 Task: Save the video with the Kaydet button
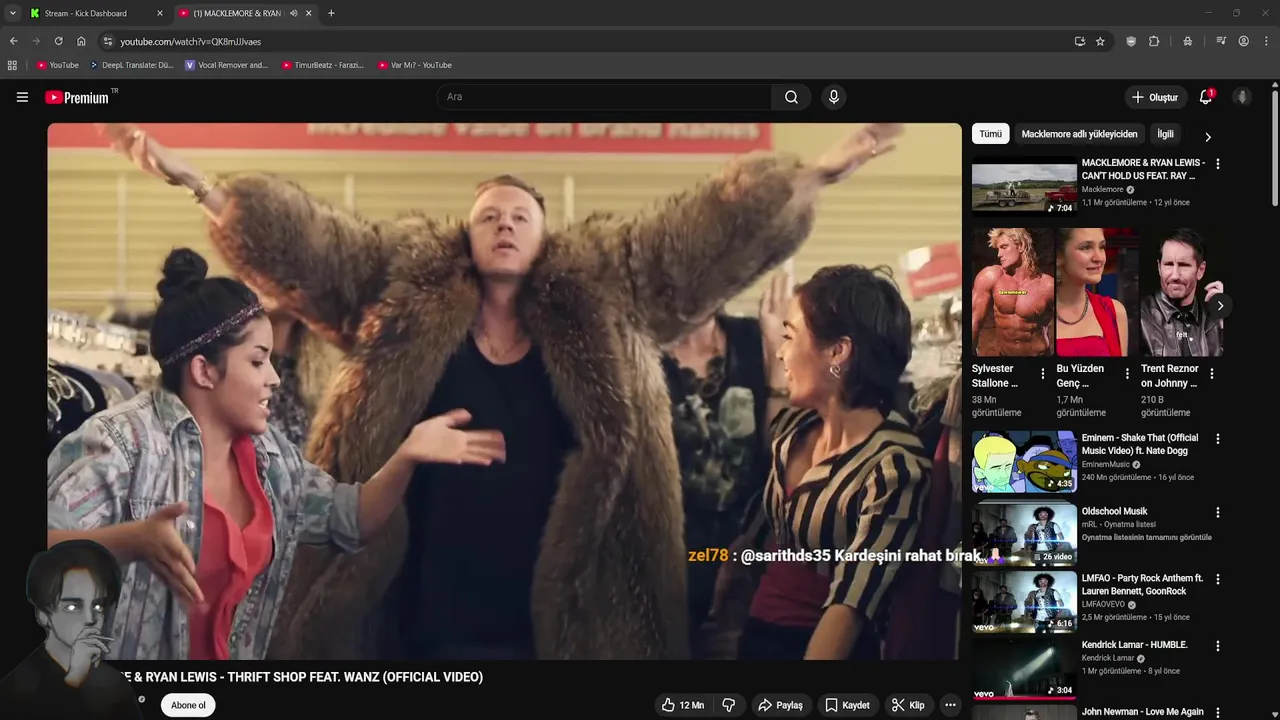pos(847,705)
